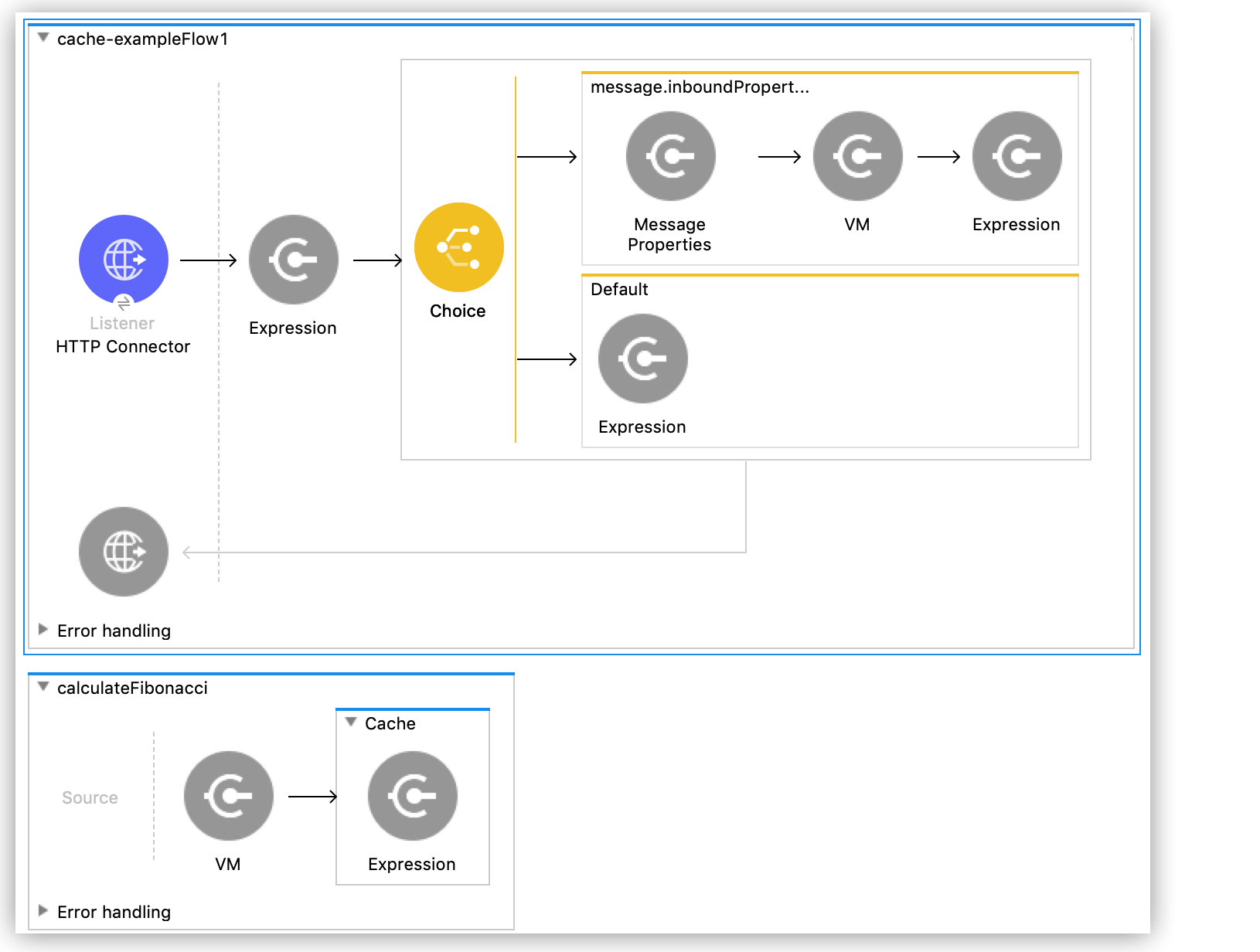Select the Expression icon in the Default branch
This screenshot has width=1260, height=952.
click(x=642, y=359)
